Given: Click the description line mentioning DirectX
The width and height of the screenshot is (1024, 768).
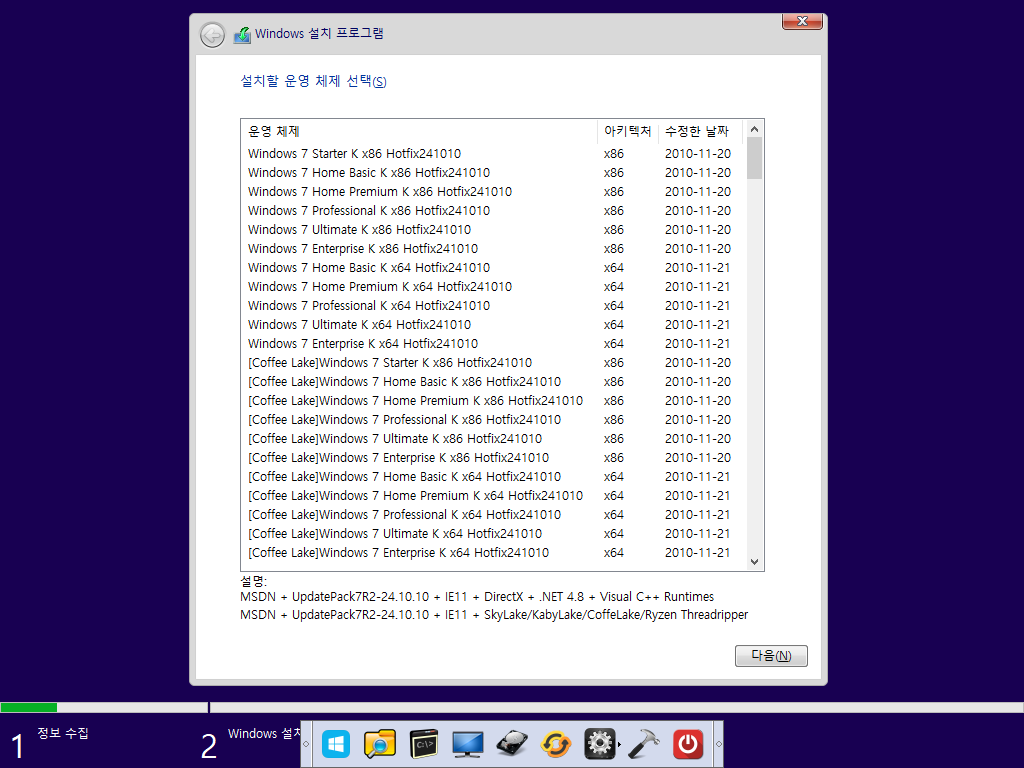Looking at the screenshot, I should (x=477, y=596).
